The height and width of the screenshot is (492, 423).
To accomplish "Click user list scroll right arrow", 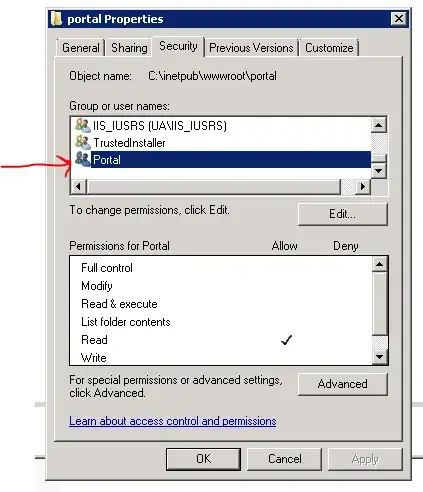I will [x=363, y=186].
